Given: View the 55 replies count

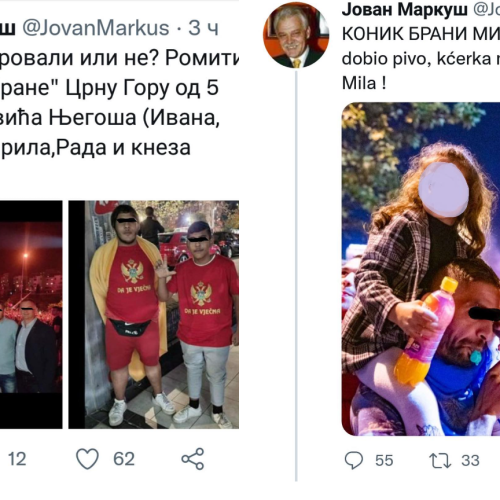Looking at the screenshot, I should [x=384, y=460].
